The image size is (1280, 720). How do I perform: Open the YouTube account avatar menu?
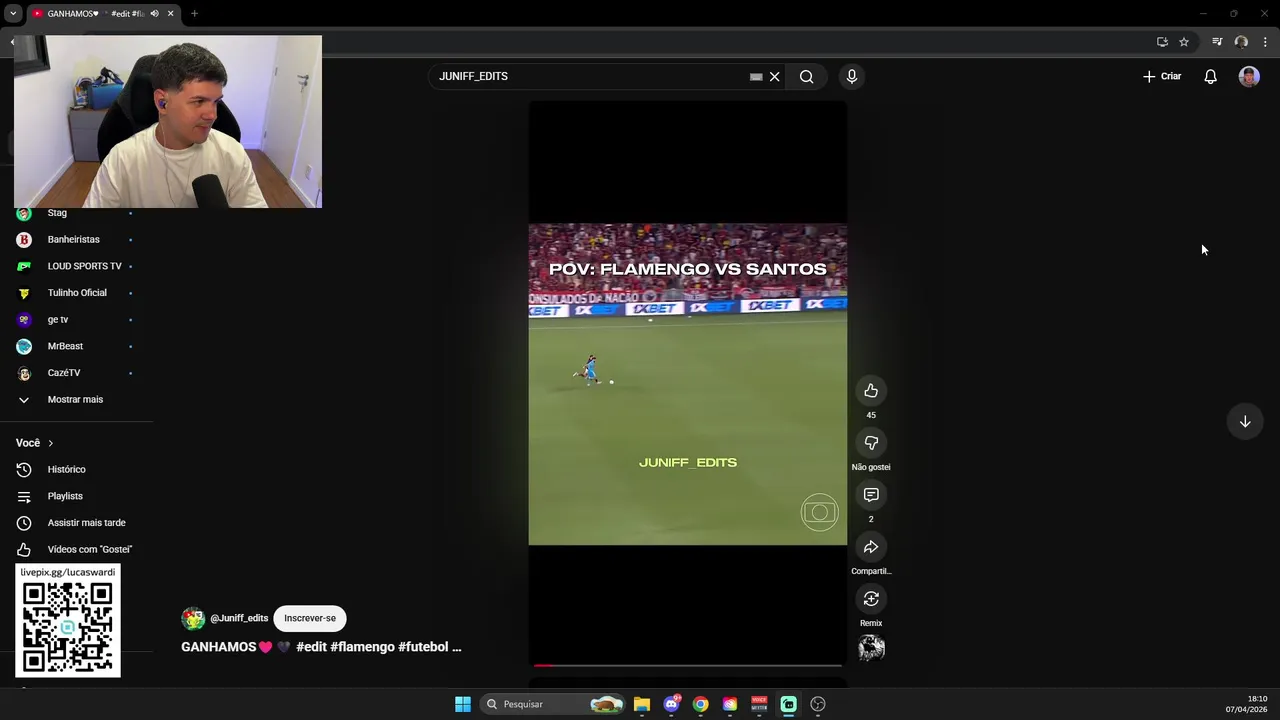tap(1249, 77)
